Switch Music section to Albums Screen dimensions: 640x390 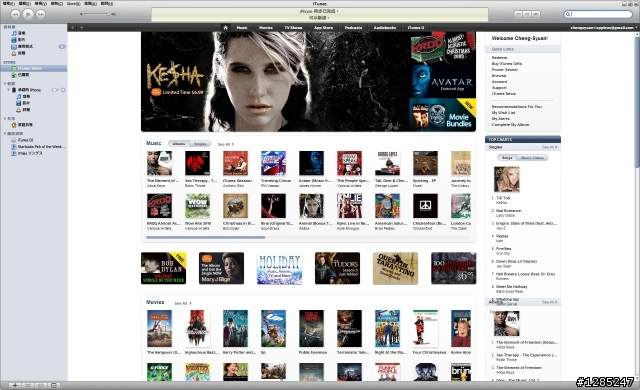click(179, 144)
